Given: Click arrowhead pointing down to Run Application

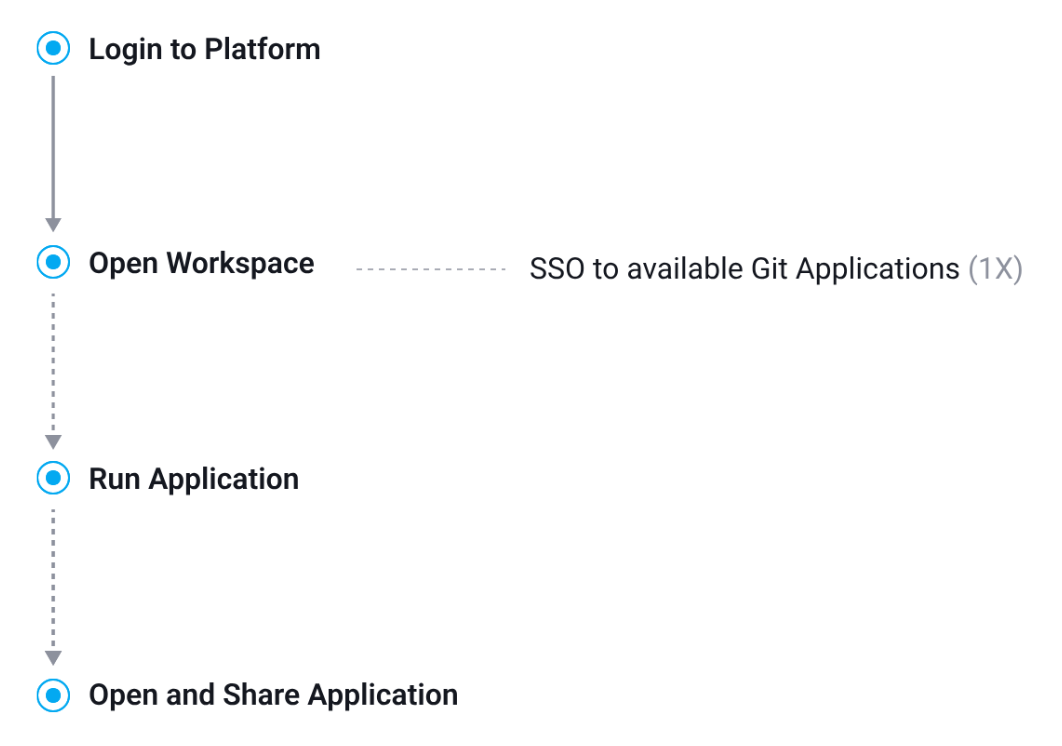Looking at the screenshot, I should coord(53,441).
